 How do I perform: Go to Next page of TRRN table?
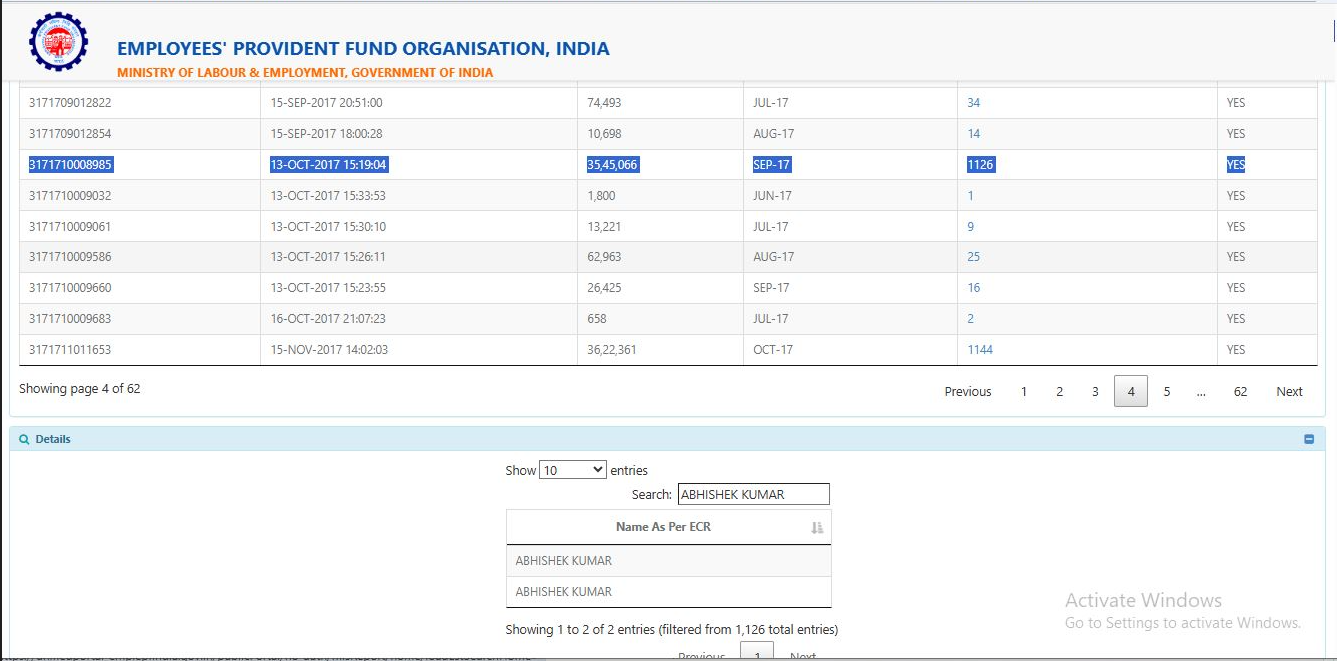pyautogui.click(x=1289, y=391)
